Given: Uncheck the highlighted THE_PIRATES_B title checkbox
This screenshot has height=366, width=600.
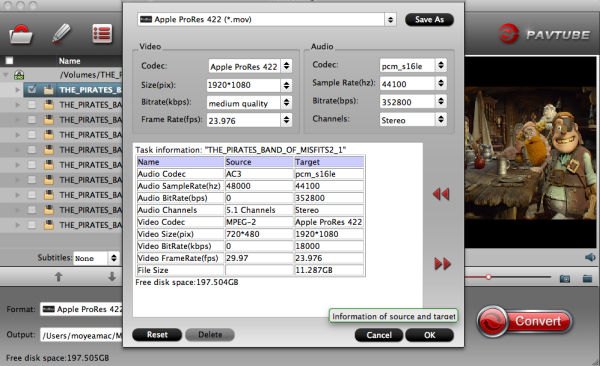Looking at the screenshot, I should pos(32,90).
